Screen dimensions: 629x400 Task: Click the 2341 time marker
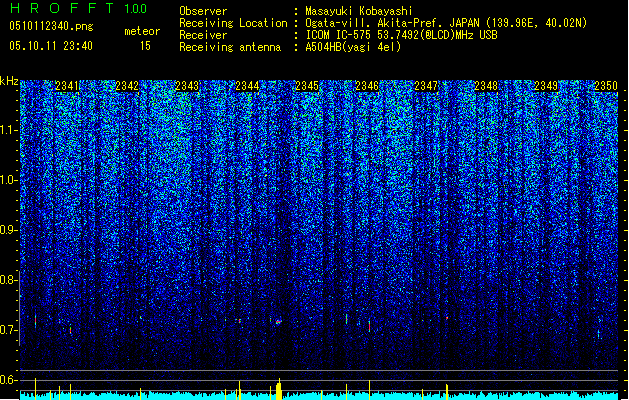tap(67, 86)
